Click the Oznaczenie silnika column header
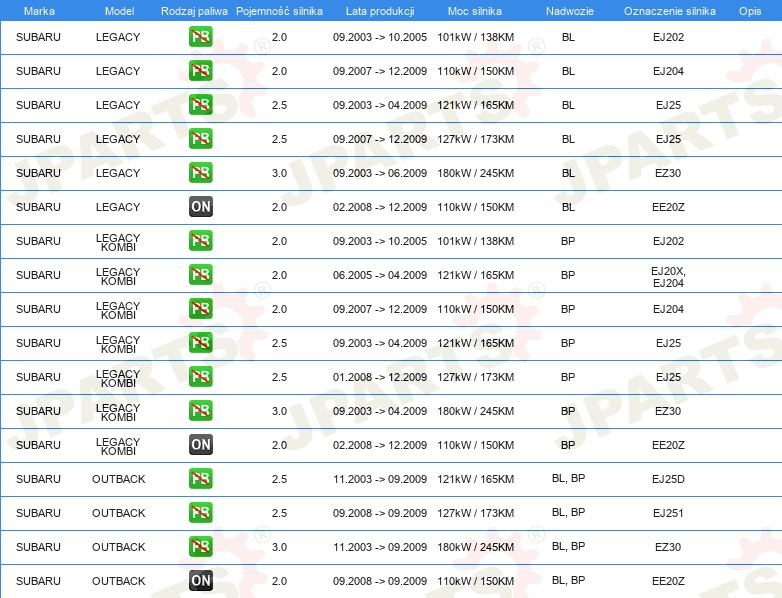782x598 pixels. click(670, 11)
